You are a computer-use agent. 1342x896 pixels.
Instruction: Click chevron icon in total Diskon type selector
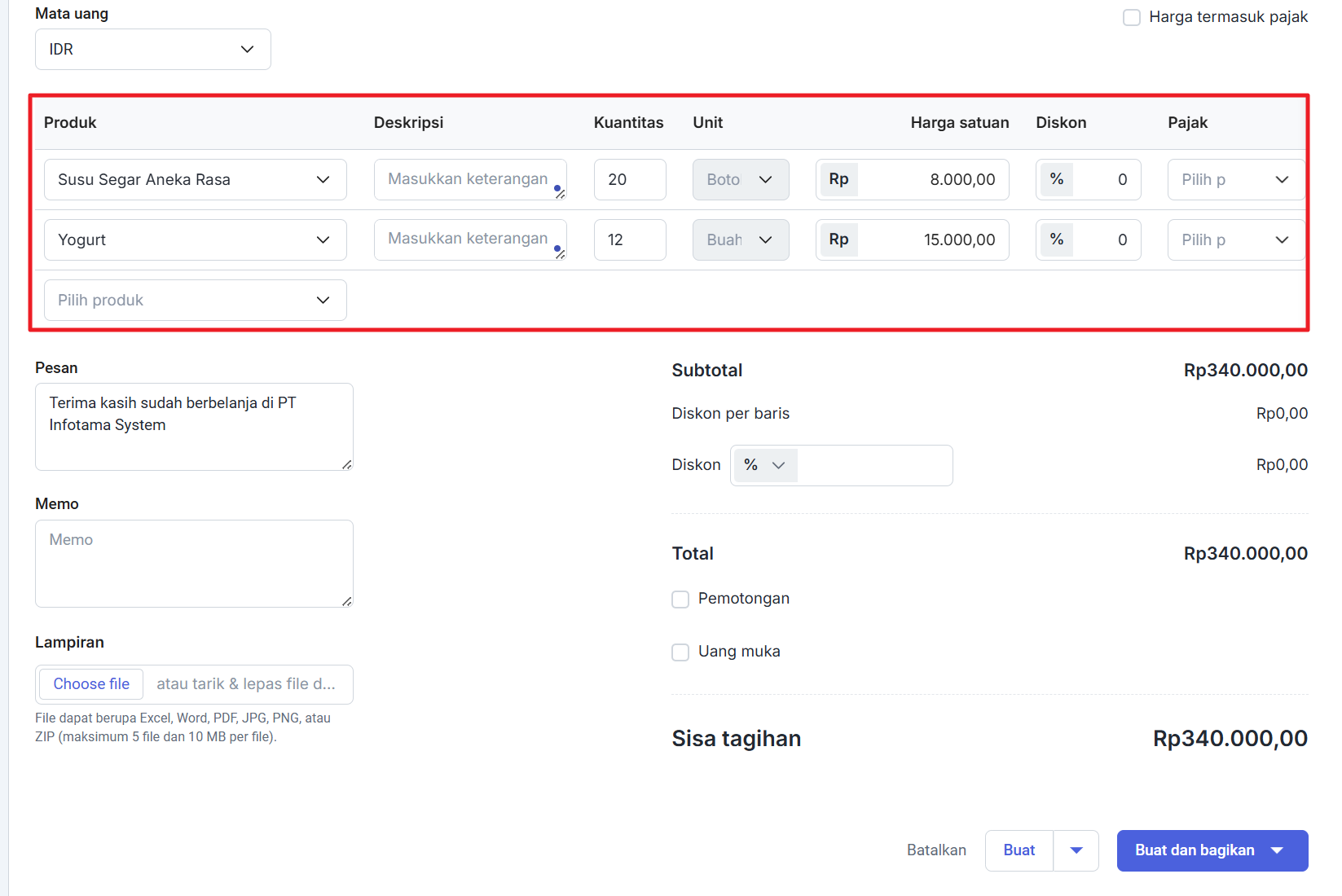click(x=778, y=465)
